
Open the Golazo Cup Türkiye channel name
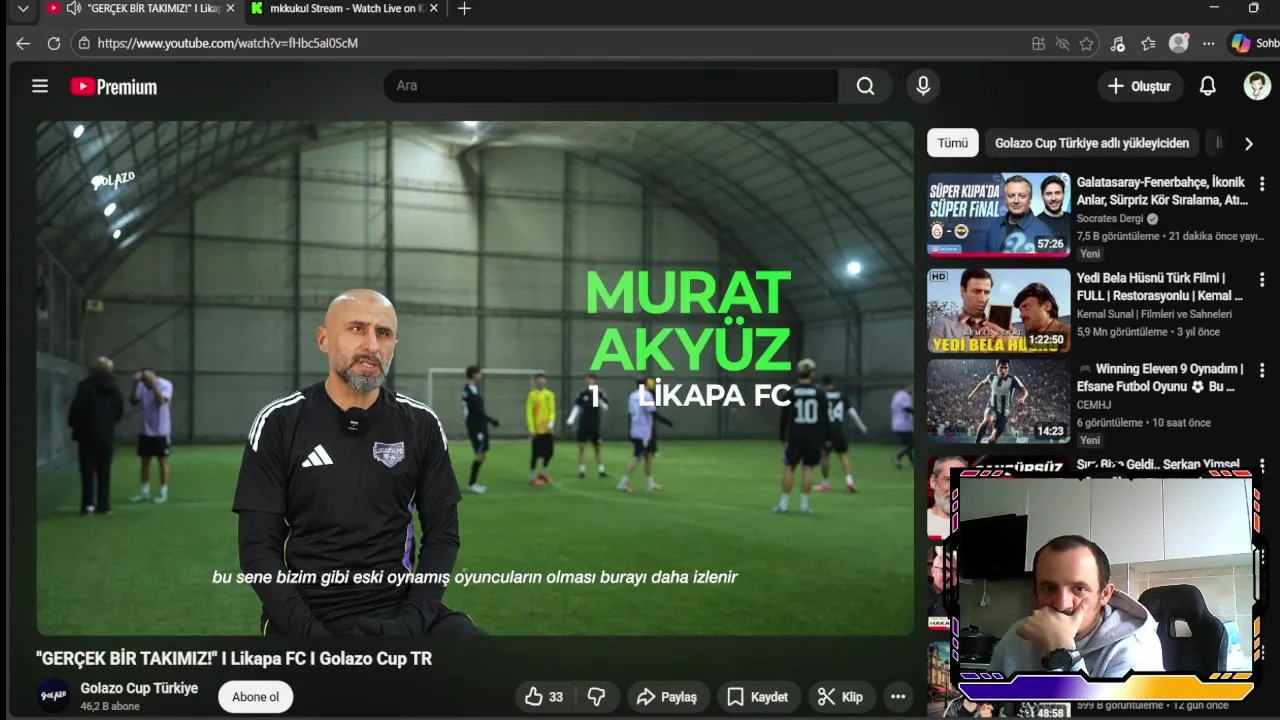point(139,688)
